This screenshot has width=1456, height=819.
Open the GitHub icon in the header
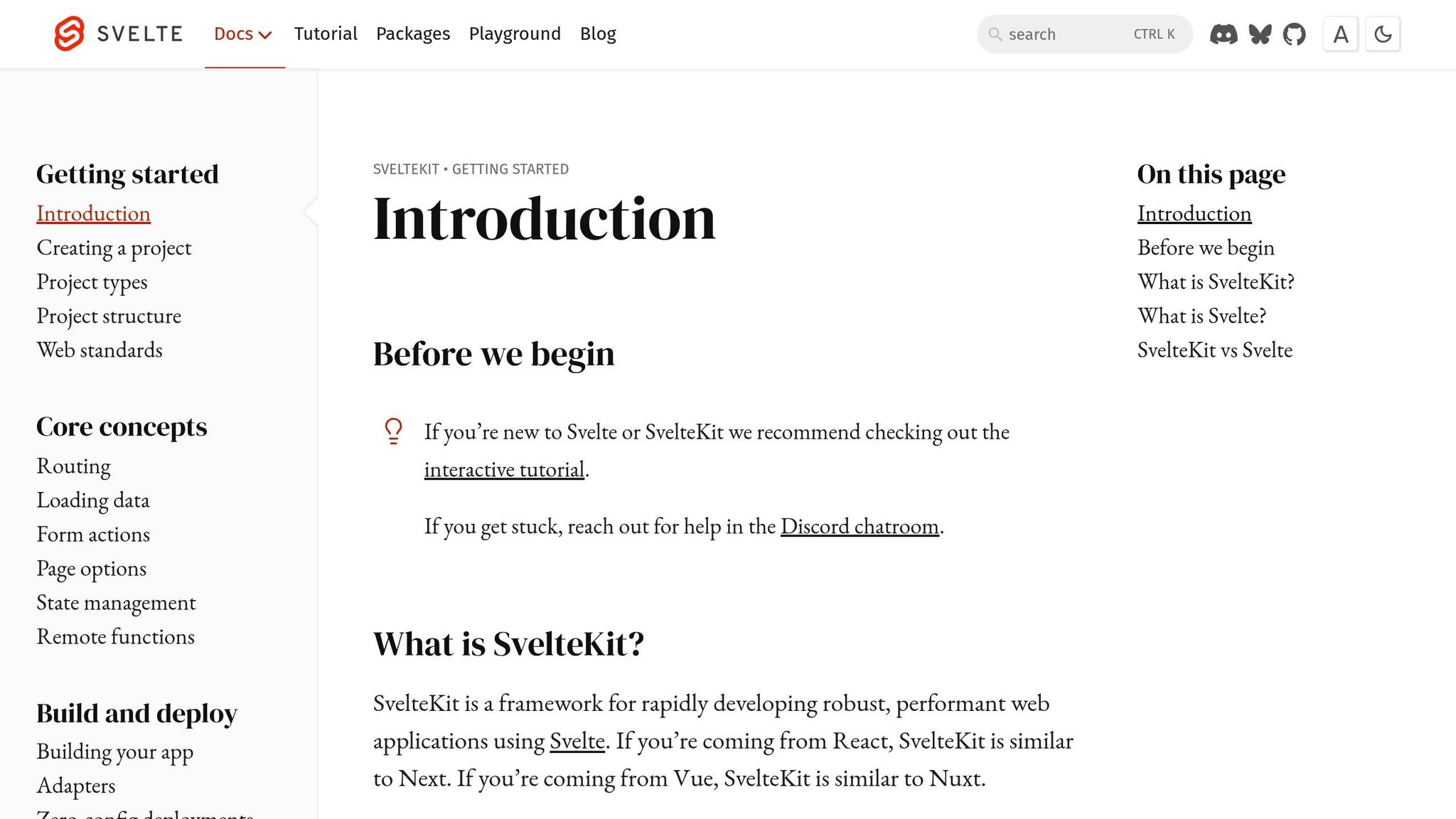click(x=1295, y=33)
